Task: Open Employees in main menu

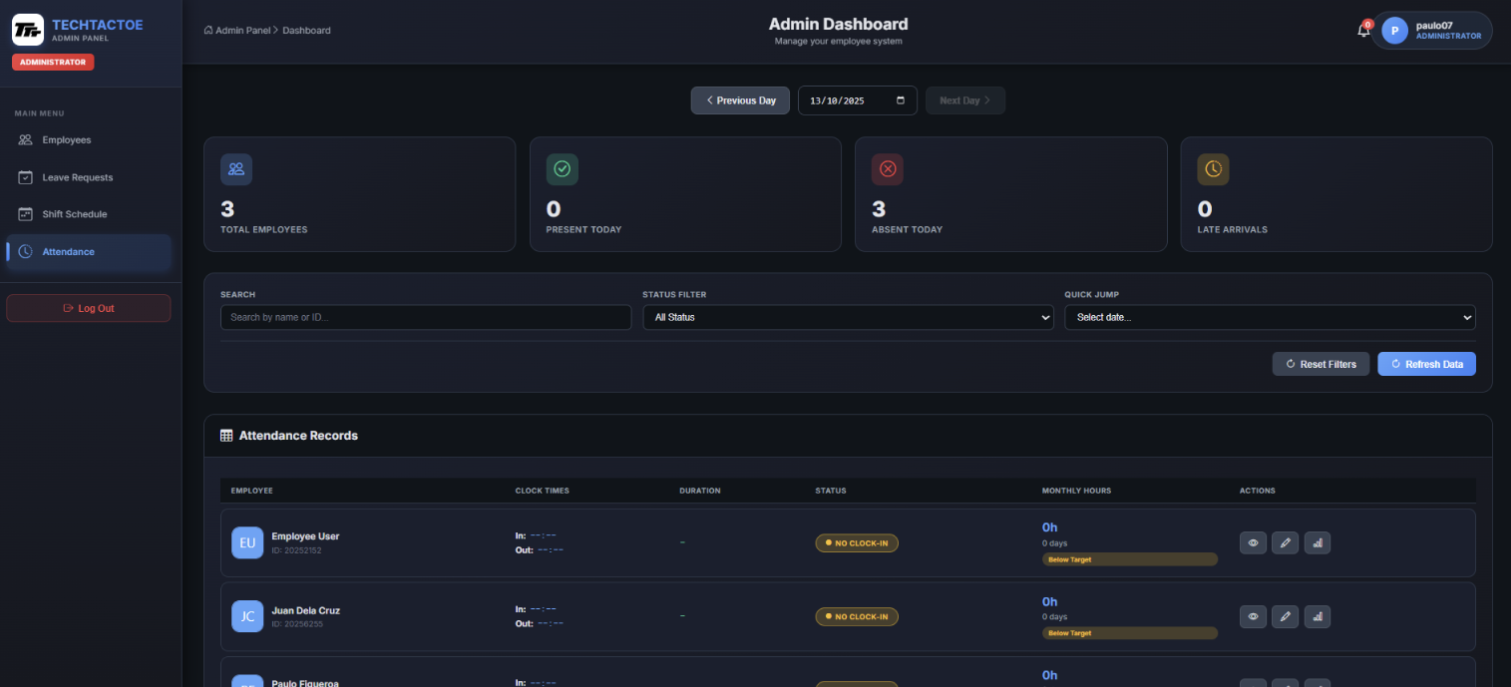Action: (88, 140)
